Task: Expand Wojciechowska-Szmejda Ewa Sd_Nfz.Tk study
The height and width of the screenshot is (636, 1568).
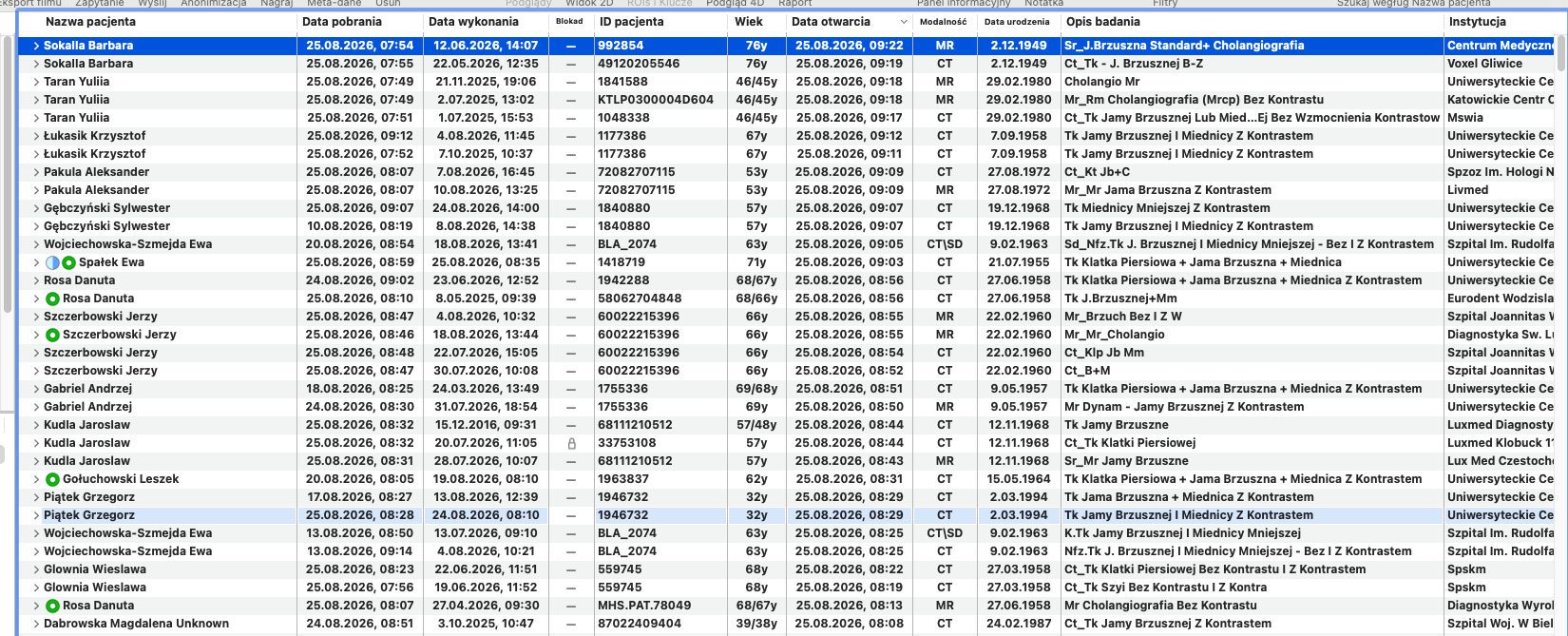Action: tap(36, 244)
